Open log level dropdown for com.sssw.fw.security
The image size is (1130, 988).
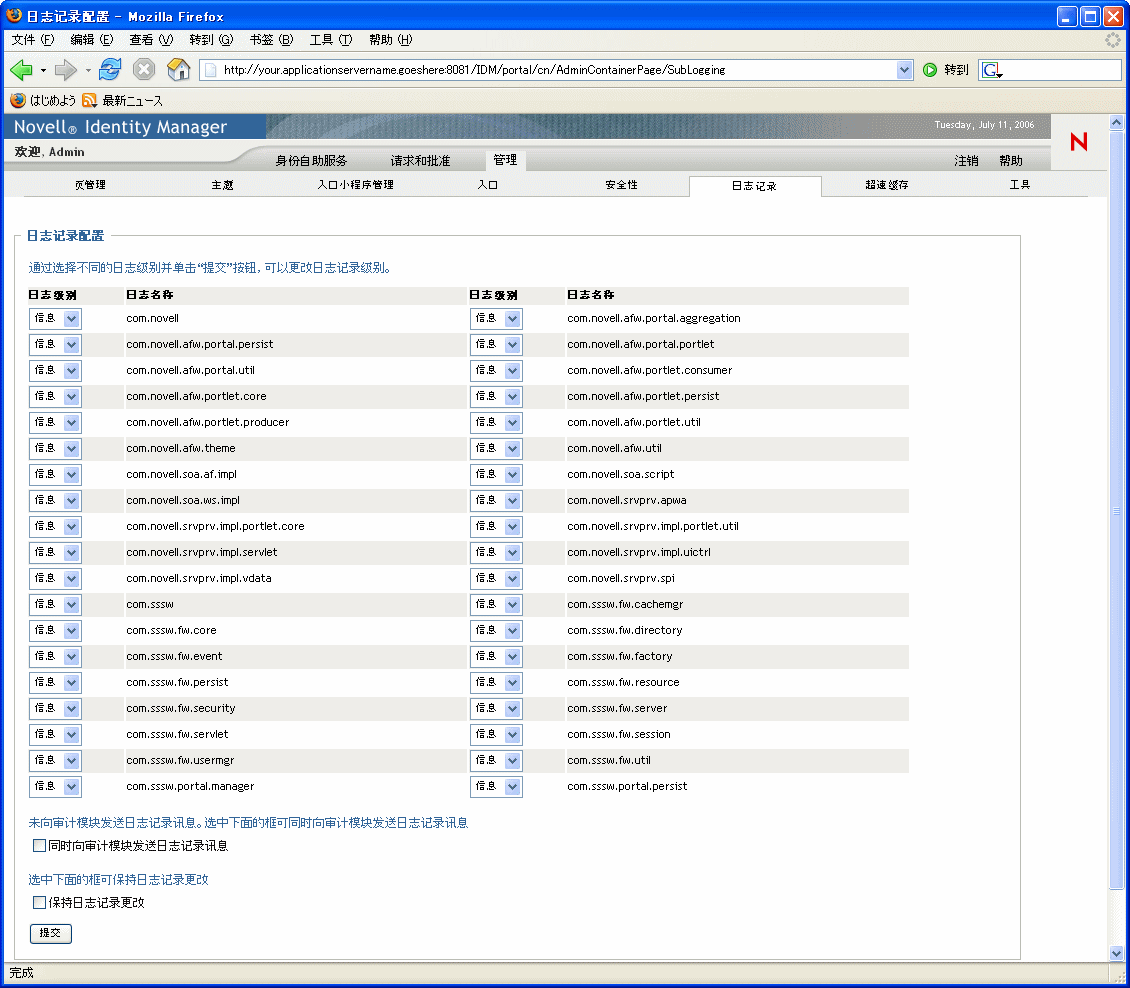pyautogui.click(x=55, y=708)
